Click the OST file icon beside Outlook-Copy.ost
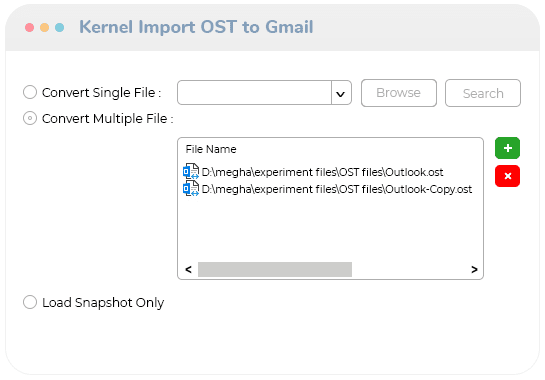This screenshot has width=545, height=380. pos(191,188)
